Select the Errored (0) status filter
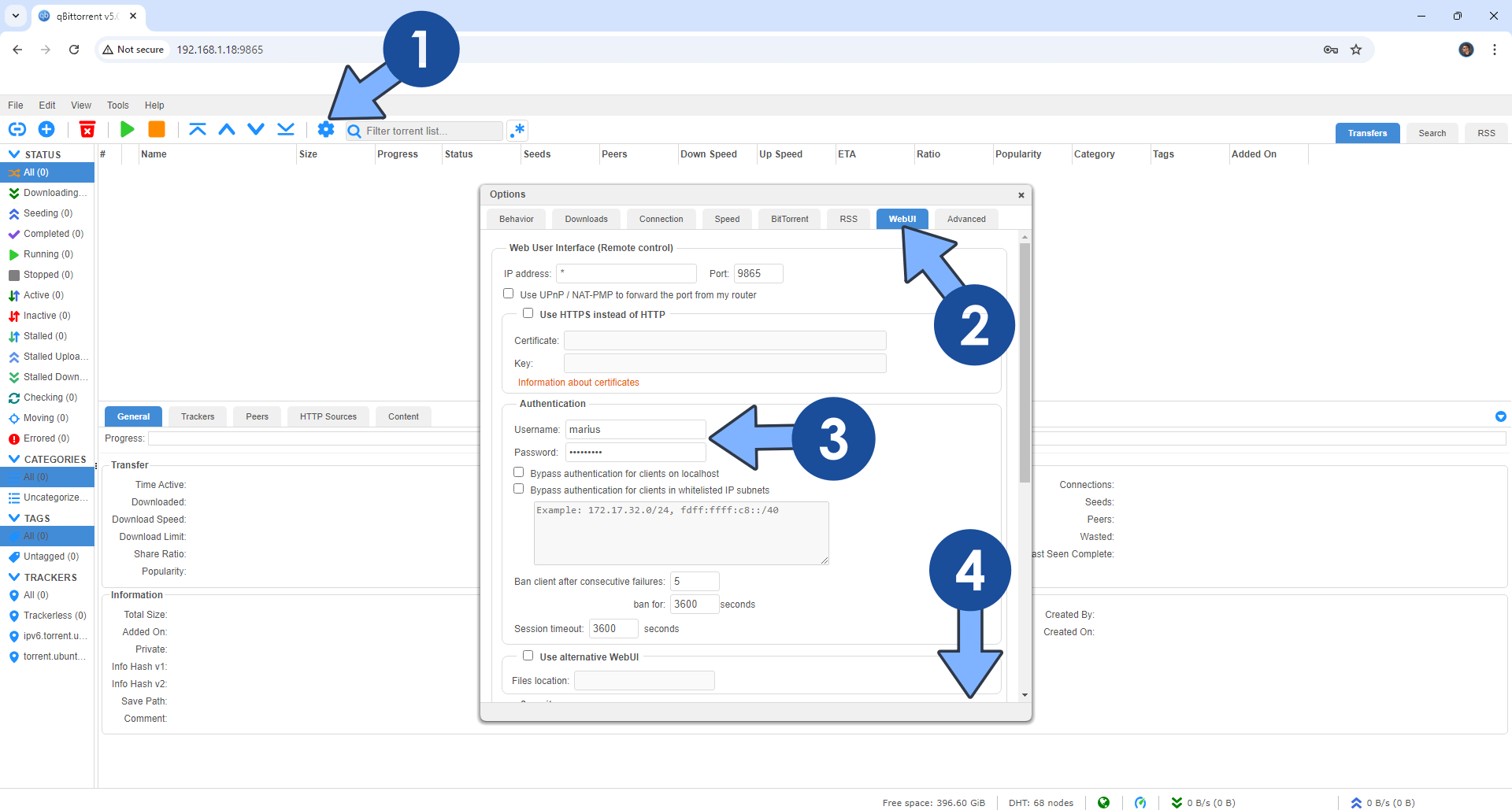Viewport: 1512px width, 810px height. 47,438
